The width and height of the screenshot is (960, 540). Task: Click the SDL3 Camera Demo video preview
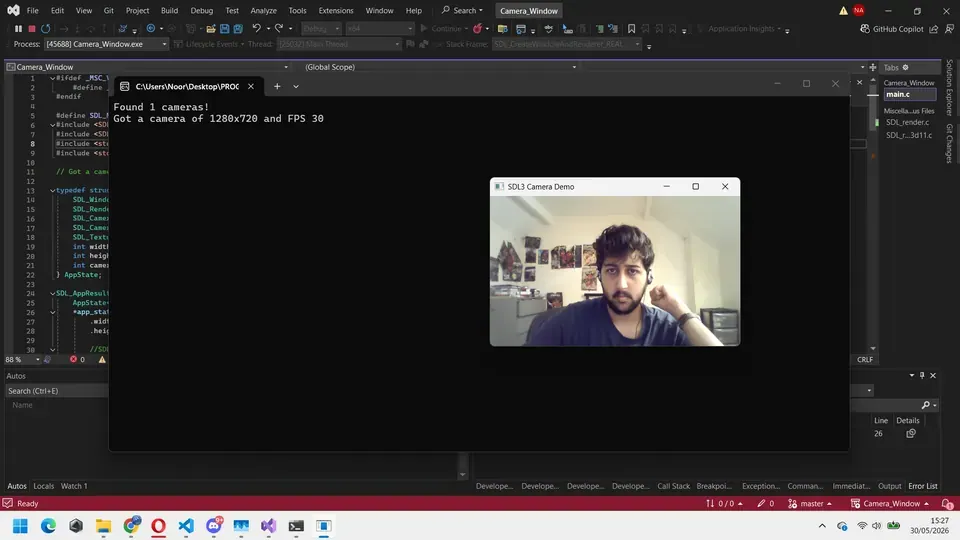[615, 271]
